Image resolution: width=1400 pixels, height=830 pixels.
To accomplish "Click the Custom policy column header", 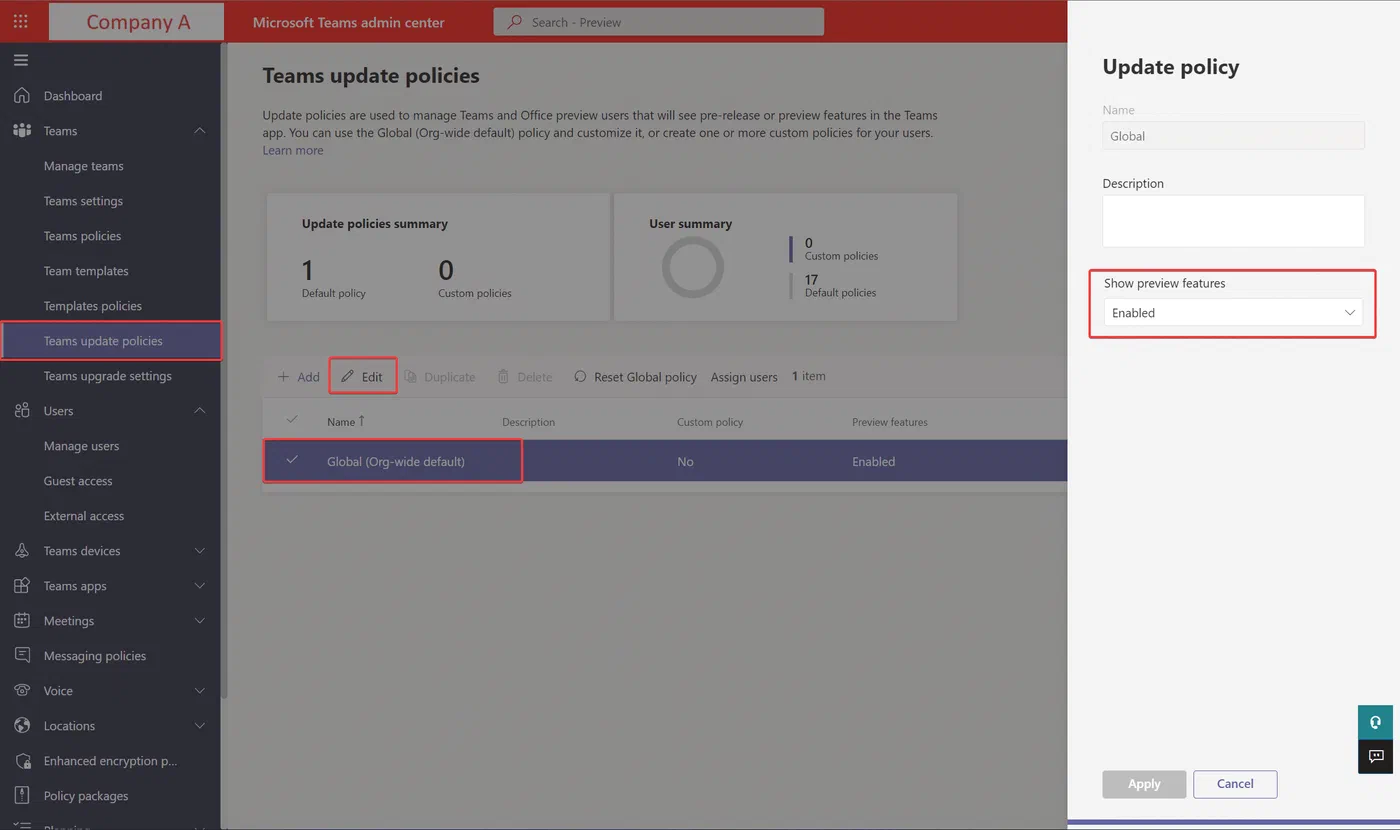I will [x=710, y=422].
